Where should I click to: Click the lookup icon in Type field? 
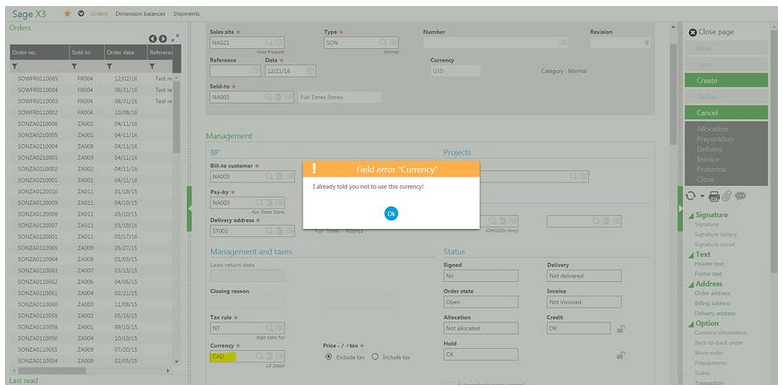[x=383, y=43]
